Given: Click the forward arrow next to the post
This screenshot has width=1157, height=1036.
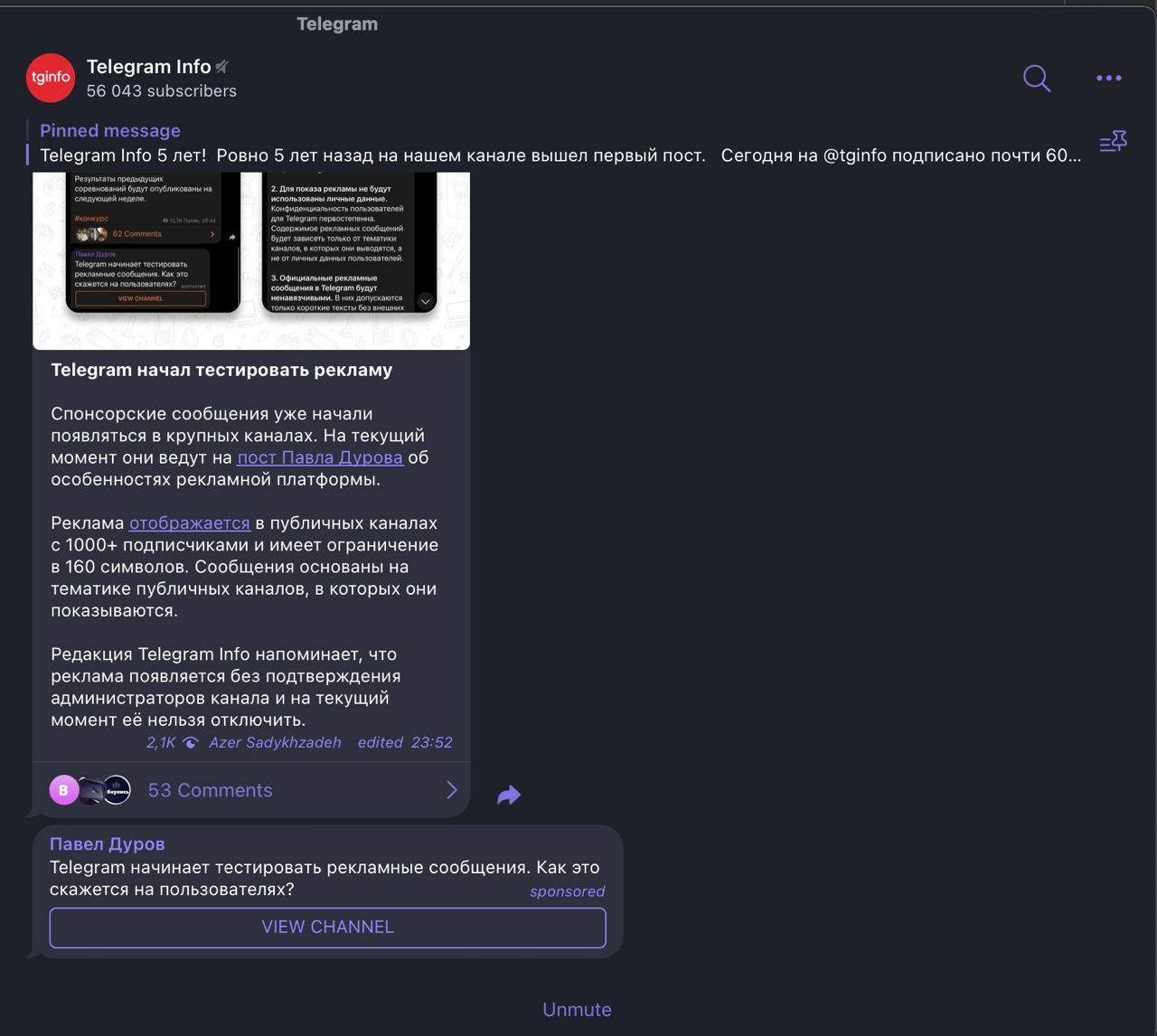Looking at the screenshot, I should (x=509, y=796).
